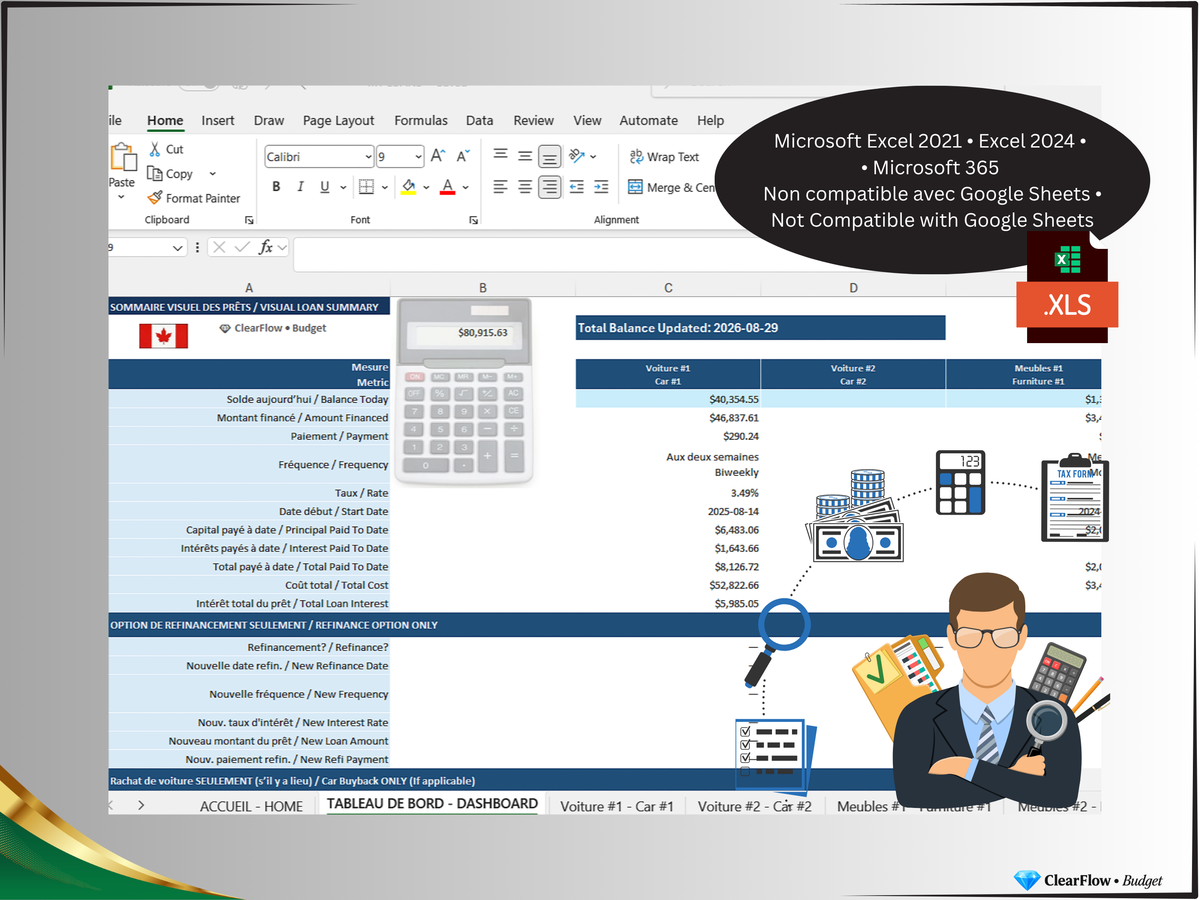Screen dimensions: 1200x900
Task: Toggle Italic formatting
Action: 300,187
